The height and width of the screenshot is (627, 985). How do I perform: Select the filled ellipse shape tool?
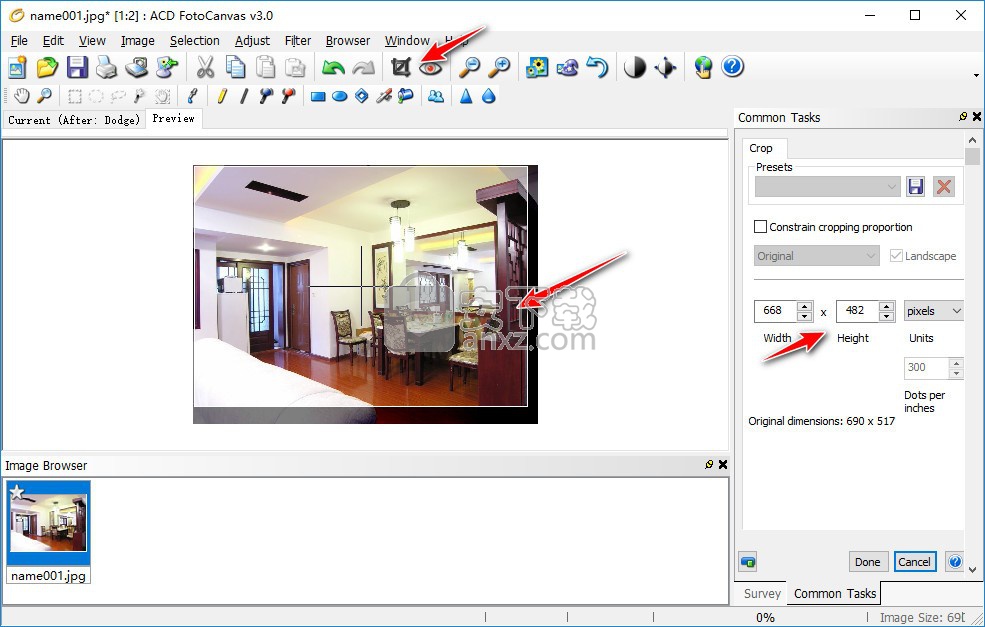(x=340, y=97)
